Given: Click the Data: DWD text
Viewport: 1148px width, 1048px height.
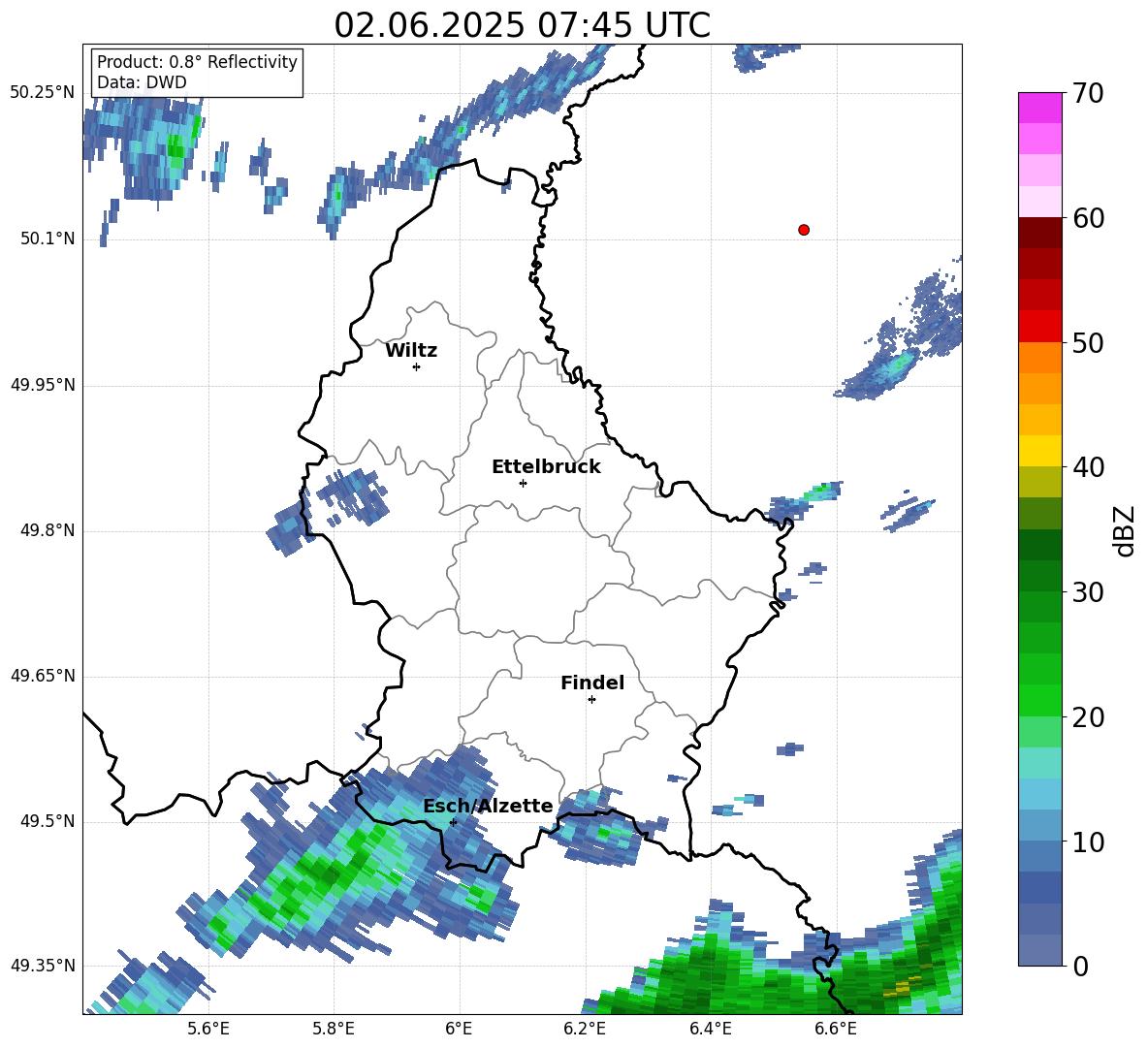Looking at the screenshot, I should click(142, 82).
